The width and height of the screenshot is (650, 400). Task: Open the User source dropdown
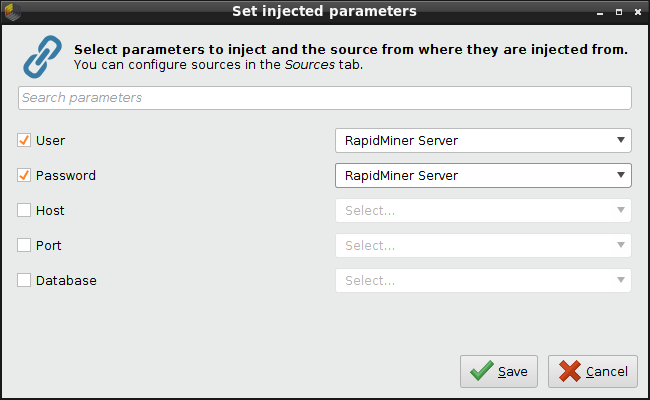[x=483, y=141]
